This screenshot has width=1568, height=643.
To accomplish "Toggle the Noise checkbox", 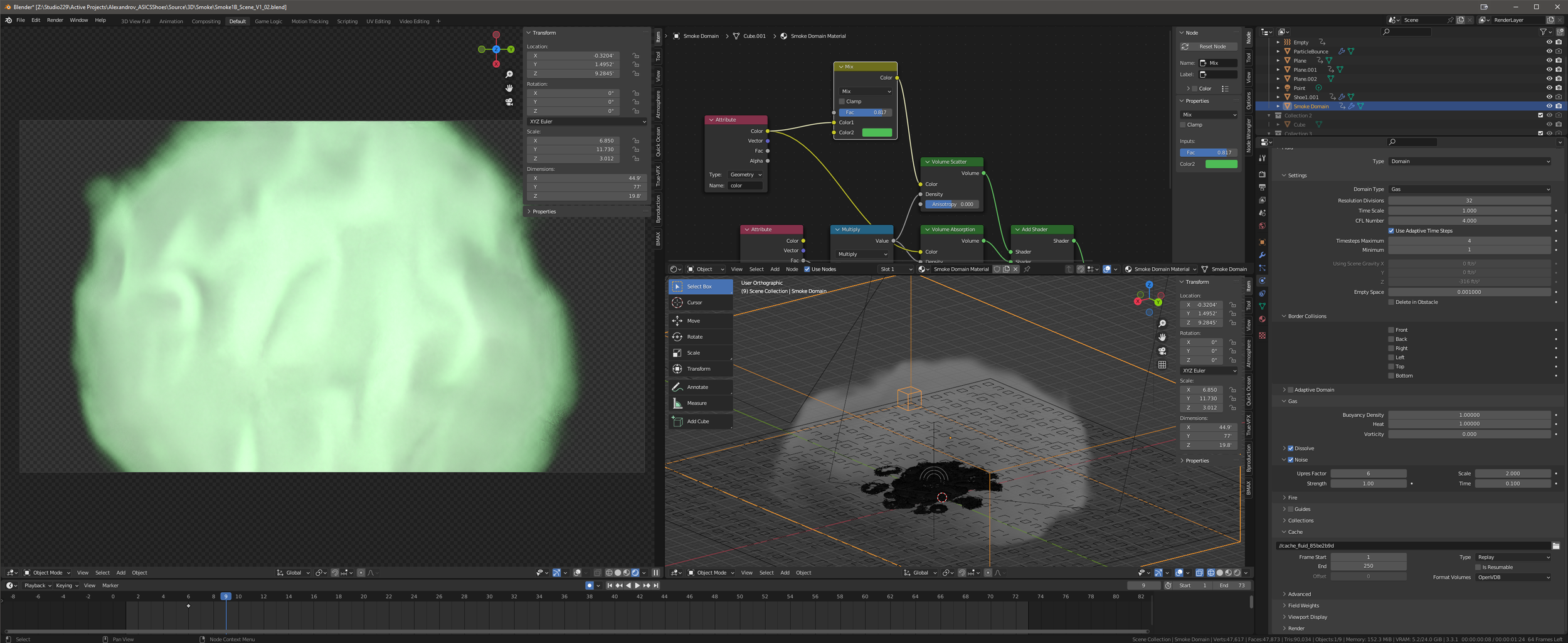I will (1291, 460).
